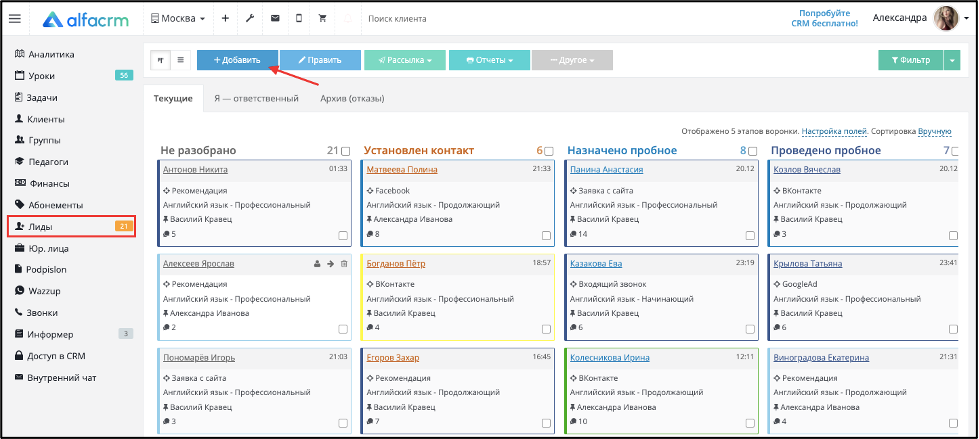Click the wrench settings icon in the top bar
979x439 pixels.
249,19
